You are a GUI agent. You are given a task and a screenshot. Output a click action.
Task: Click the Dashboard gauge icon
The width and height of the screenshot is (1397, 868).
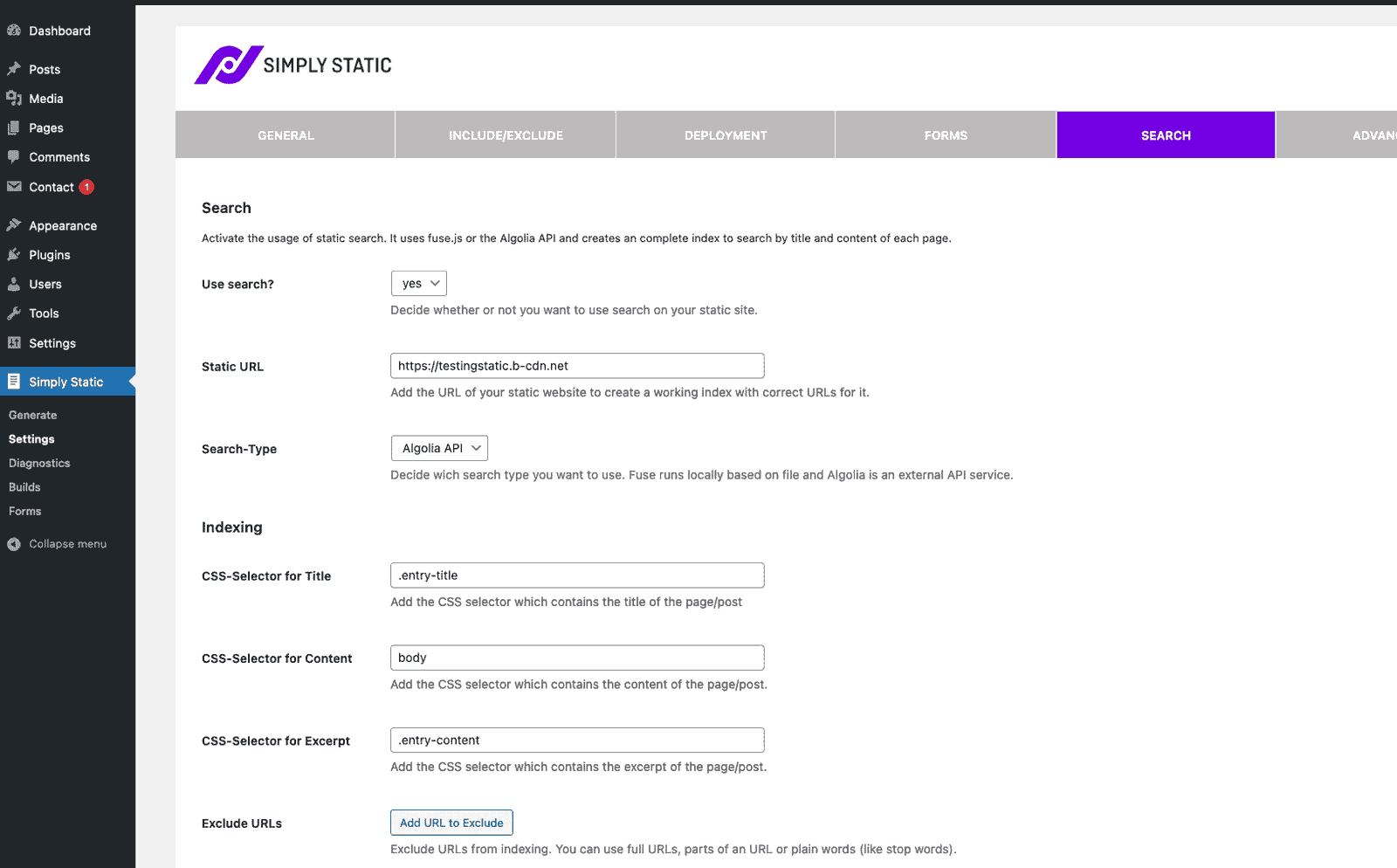(14, 31)
